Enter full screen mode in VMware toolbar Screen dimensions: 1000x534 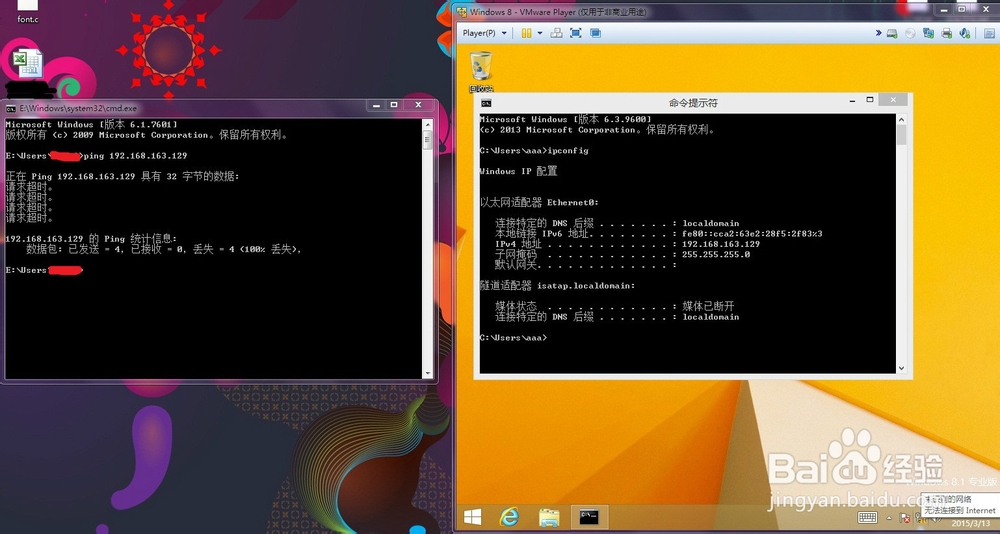pos(575,33)
